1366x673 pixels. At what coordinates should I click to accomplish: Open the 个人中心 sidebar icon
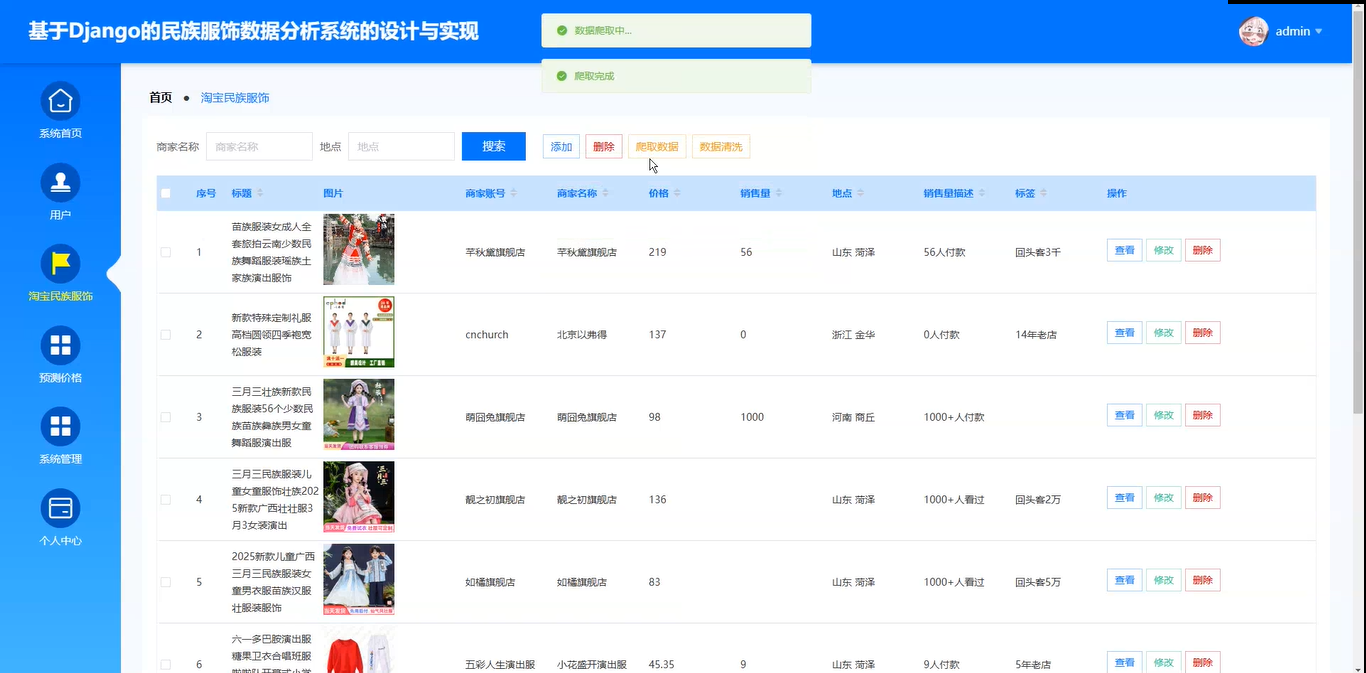coord(60,509)
